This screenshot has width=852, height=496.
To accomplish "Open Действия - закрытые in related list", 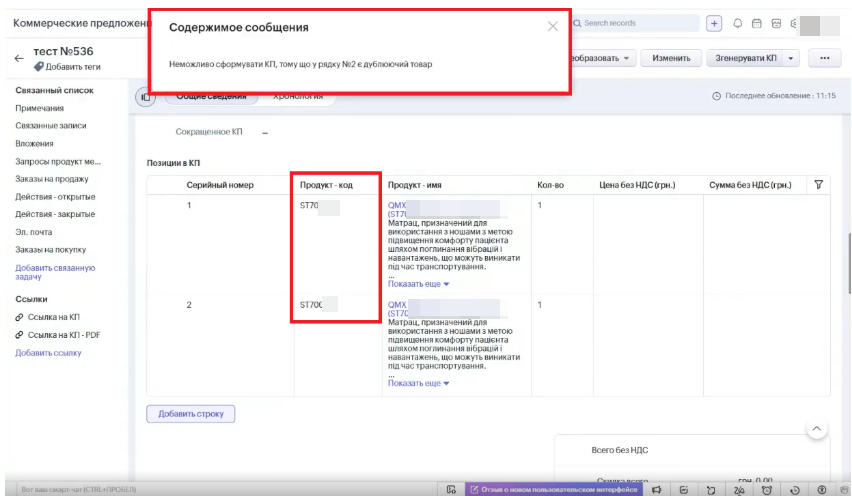I will [x=55, y=214].
